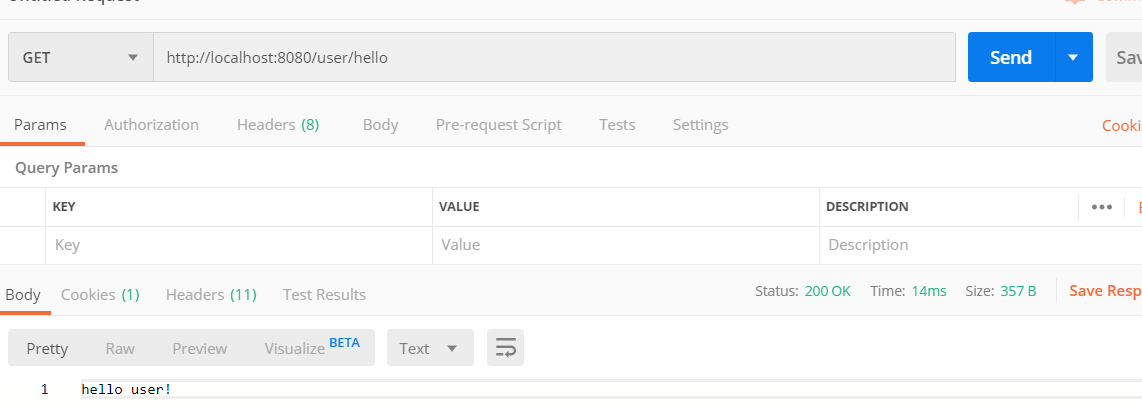Click the request URL input field
Screen dimensions: 1142x408
[x=553, y=58]
